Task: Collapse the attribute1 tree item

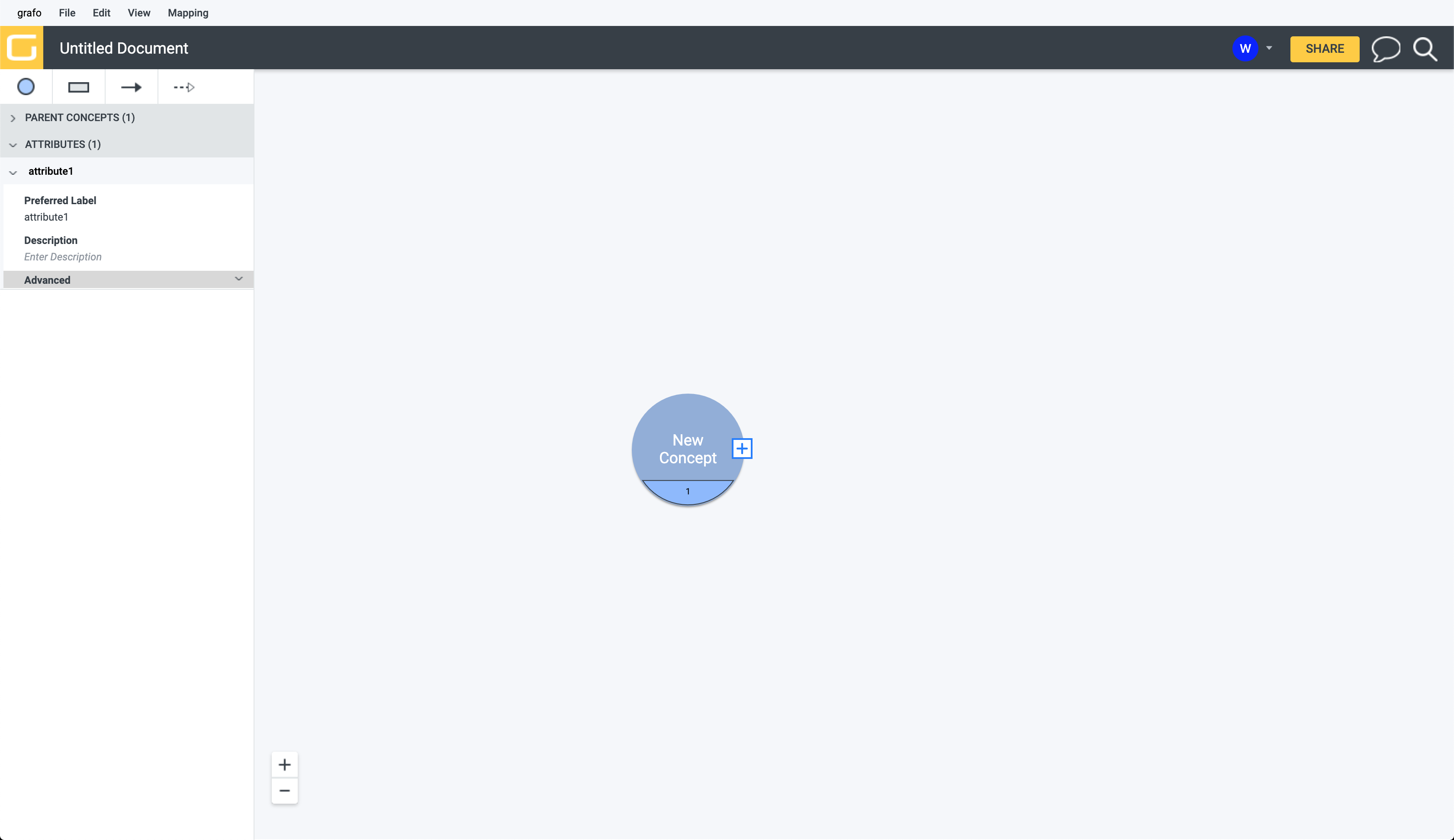Action: [13, 171]
